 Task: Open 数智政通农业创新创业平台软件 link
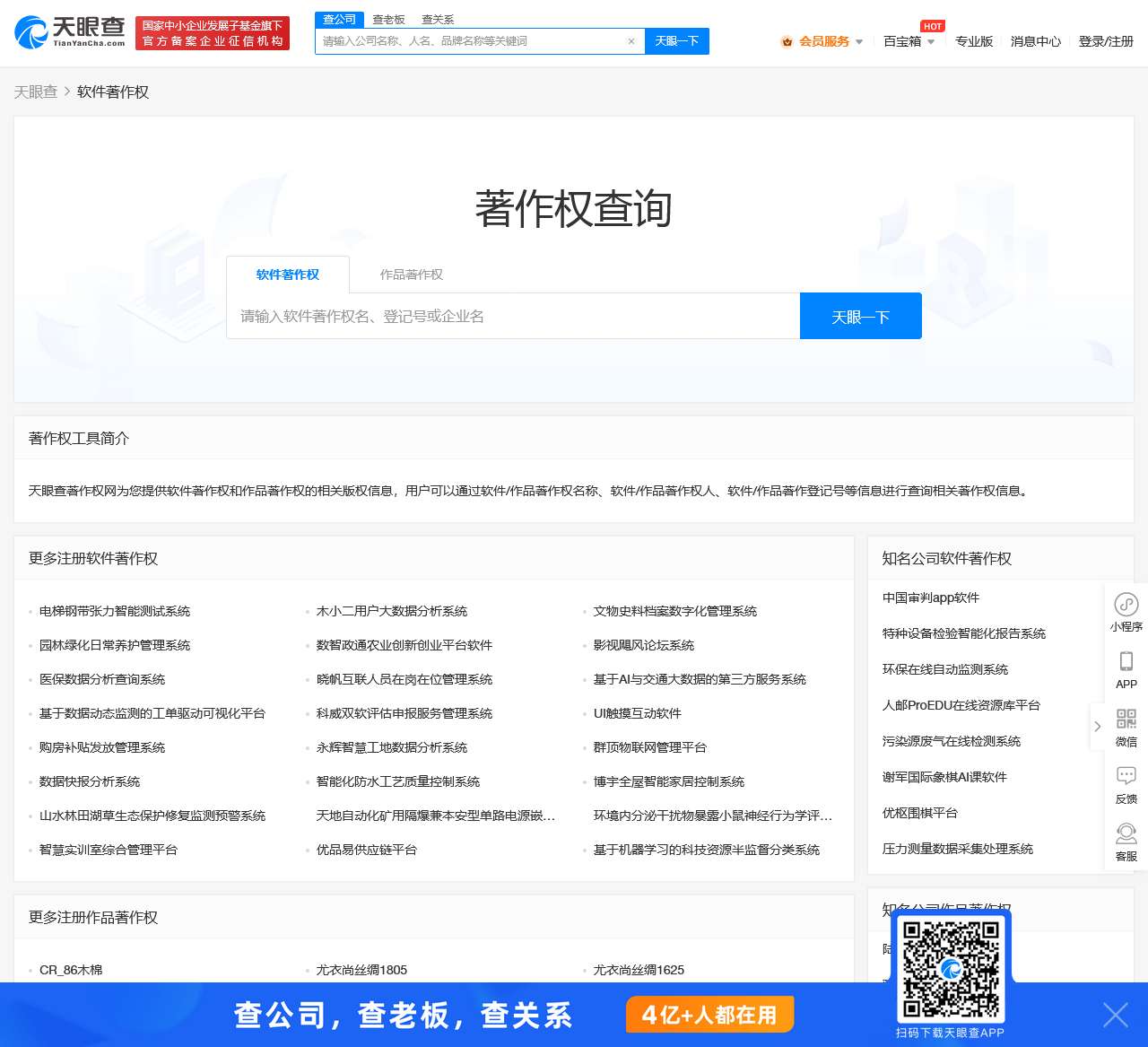pos(404,645)
